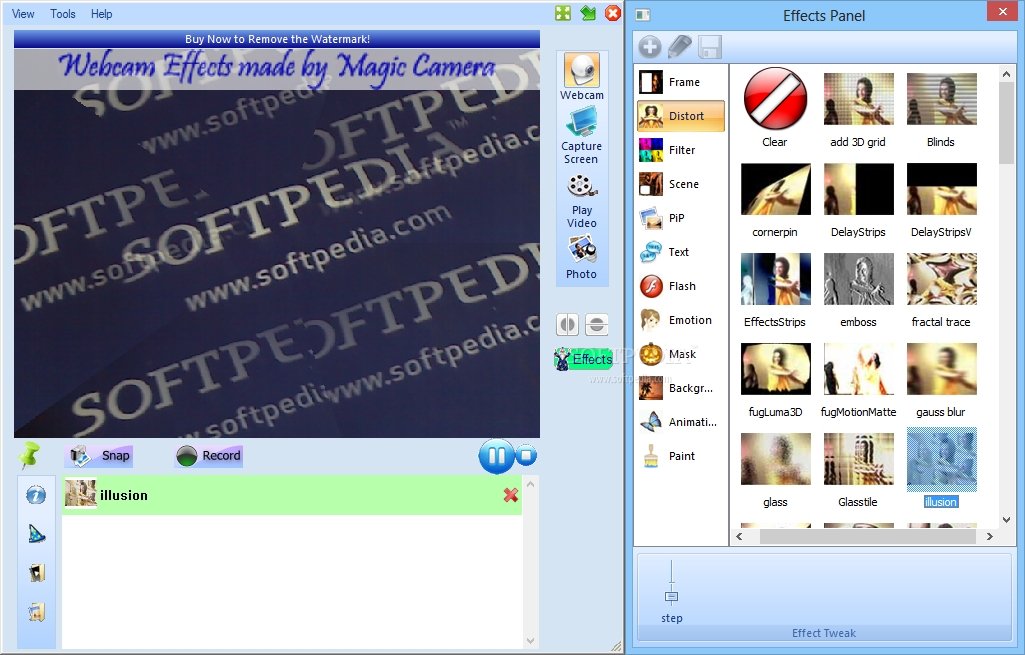The width and height of the screenshot is (1025, 655).
Task: Open the View menu
Action: (23, 14)
